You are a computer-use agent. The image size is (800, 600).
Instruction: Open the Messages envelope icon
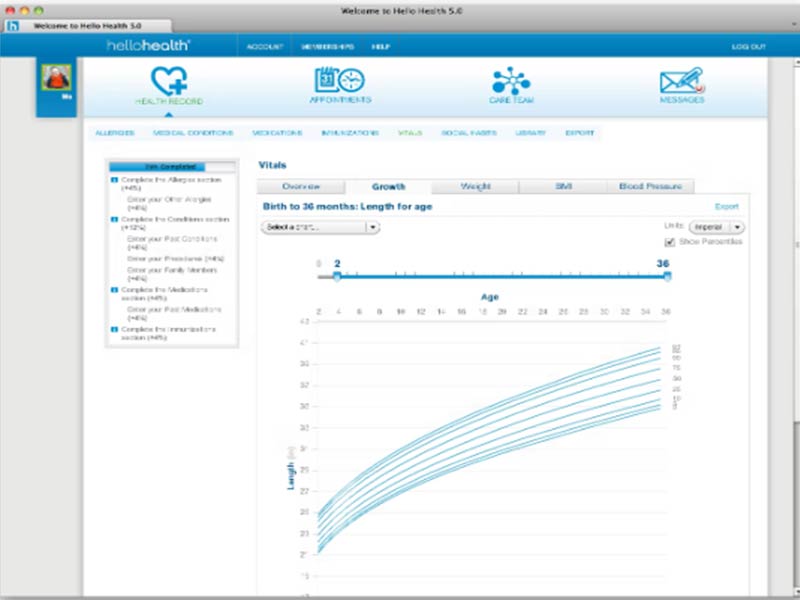[682, 81]
